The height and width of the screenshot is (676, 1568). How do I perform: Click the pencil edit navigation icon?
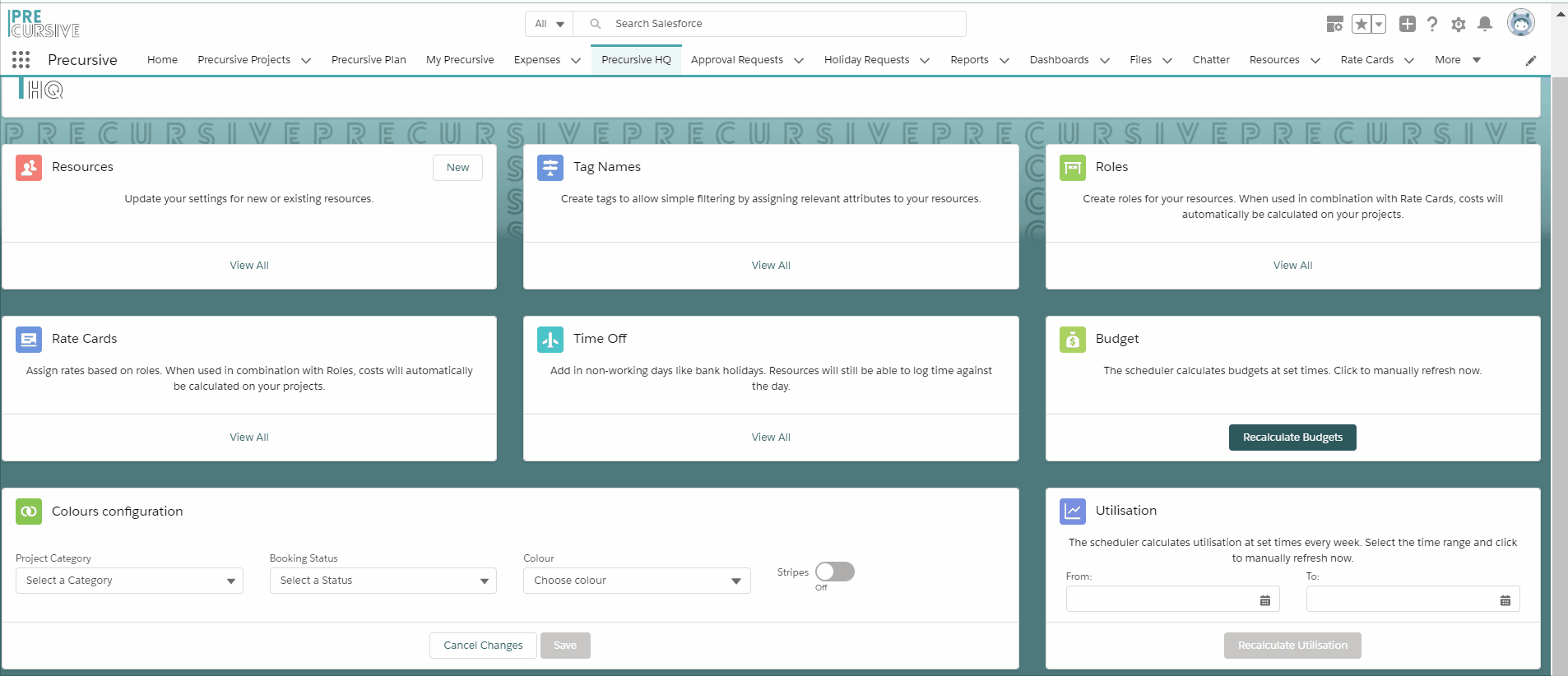pos(1531,60)
